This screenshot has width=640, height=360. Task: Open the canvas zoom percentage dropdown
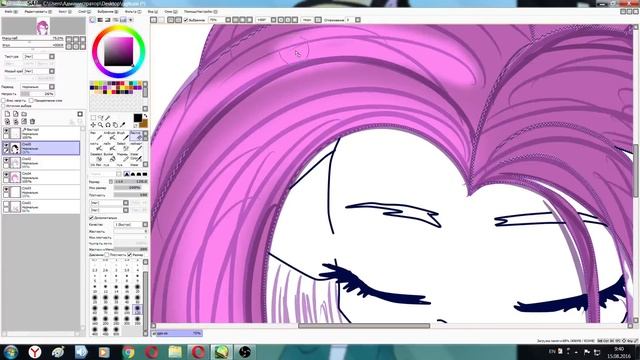(228, 20)
